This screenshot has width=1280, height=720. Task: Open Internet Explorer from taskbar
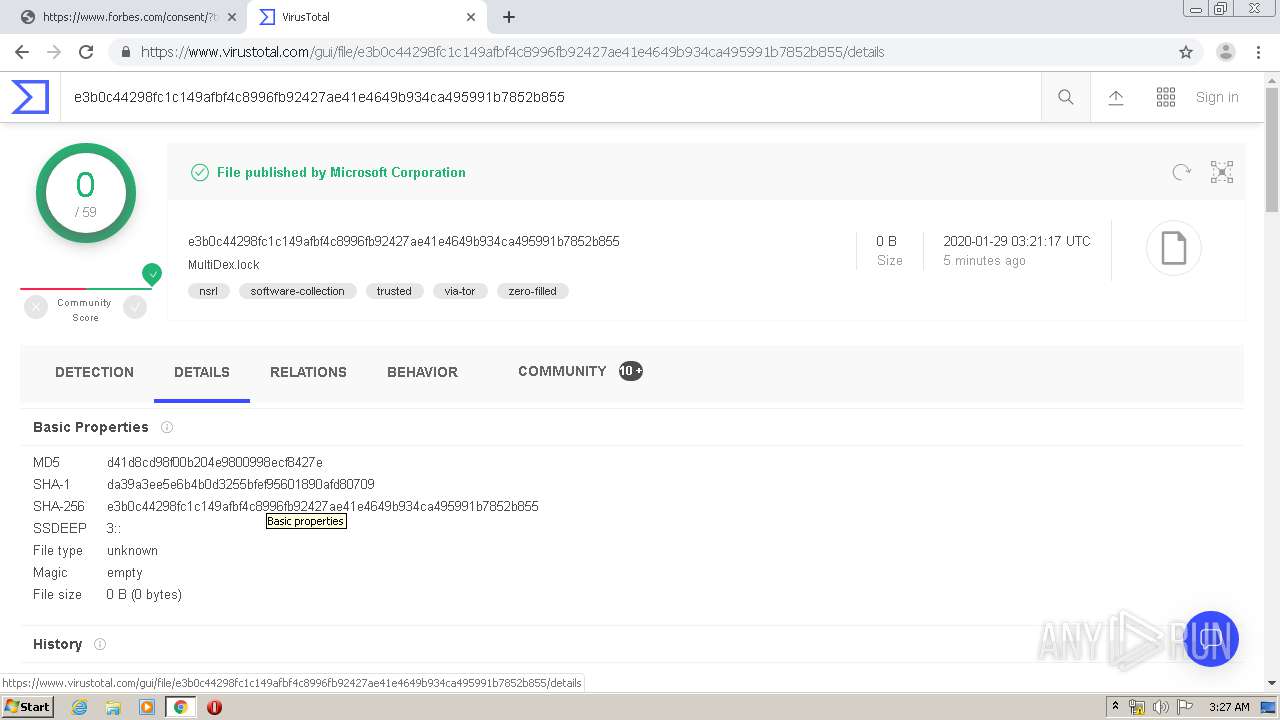coord(80,707)
